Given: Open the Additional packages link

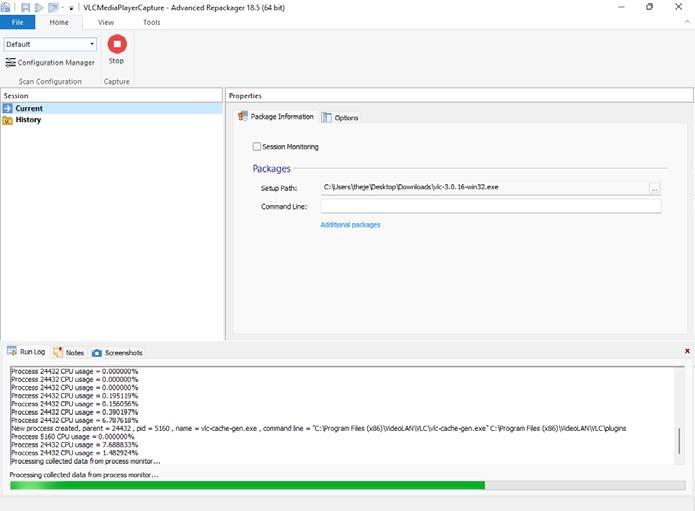Looking at the screenshot, I should click(350, 225).
